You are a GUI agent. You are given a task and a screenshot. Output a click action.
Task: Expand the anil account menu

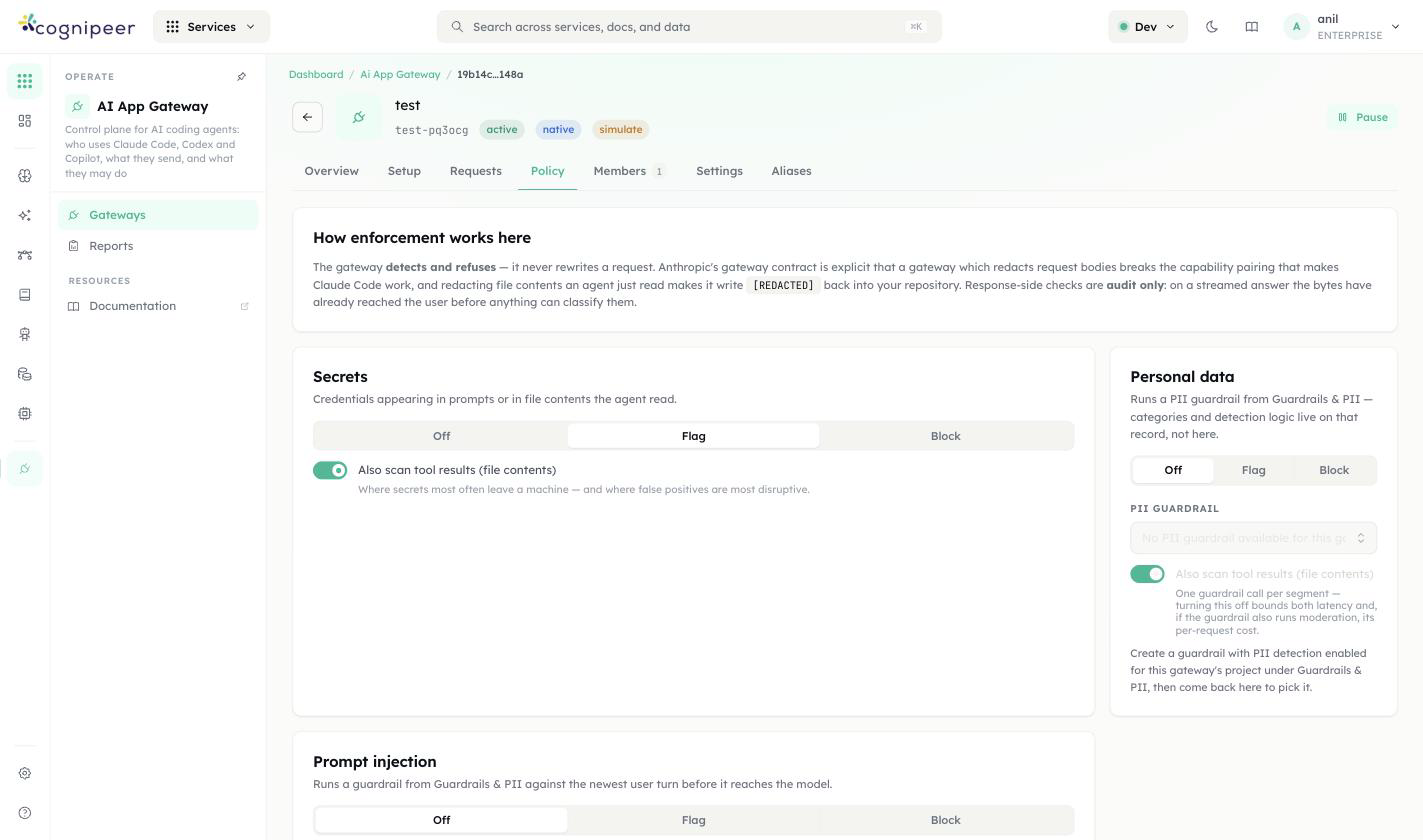pyautogui.click(x=1342, y=27)
